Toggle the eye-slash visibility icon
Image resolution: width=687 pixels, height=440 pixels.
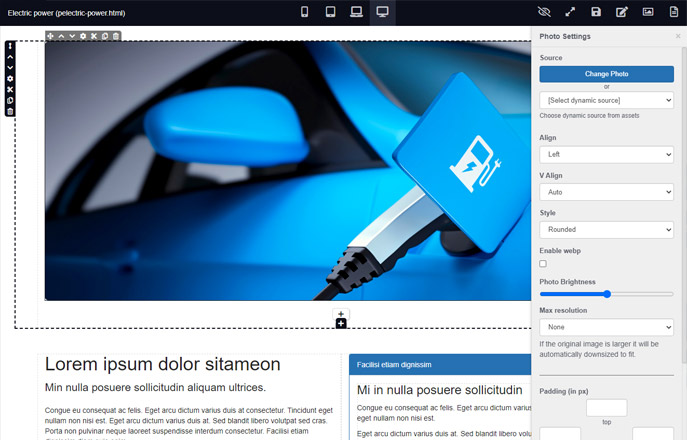click(544, 12)
